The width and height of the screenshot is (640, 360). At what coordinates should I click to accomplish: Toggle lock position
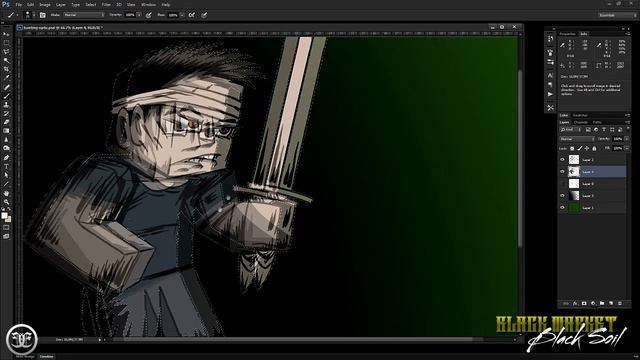click(587, 148)
